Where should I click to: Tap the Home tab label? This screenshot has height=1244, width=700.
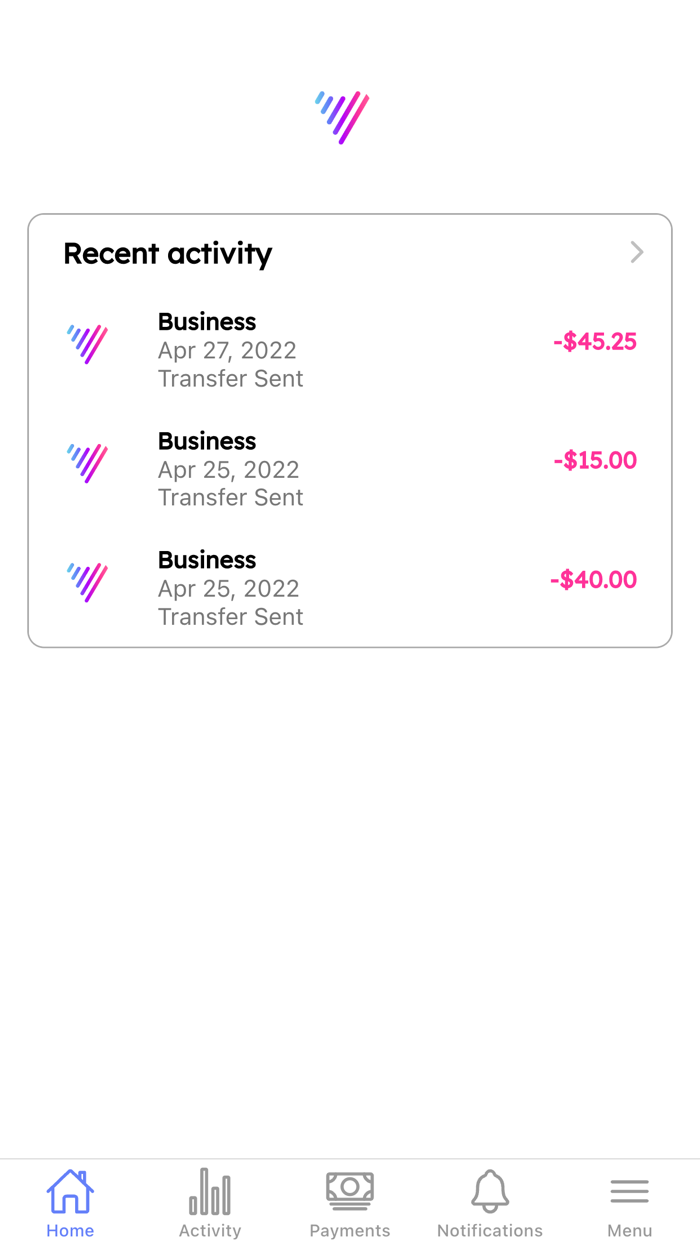70,1231
